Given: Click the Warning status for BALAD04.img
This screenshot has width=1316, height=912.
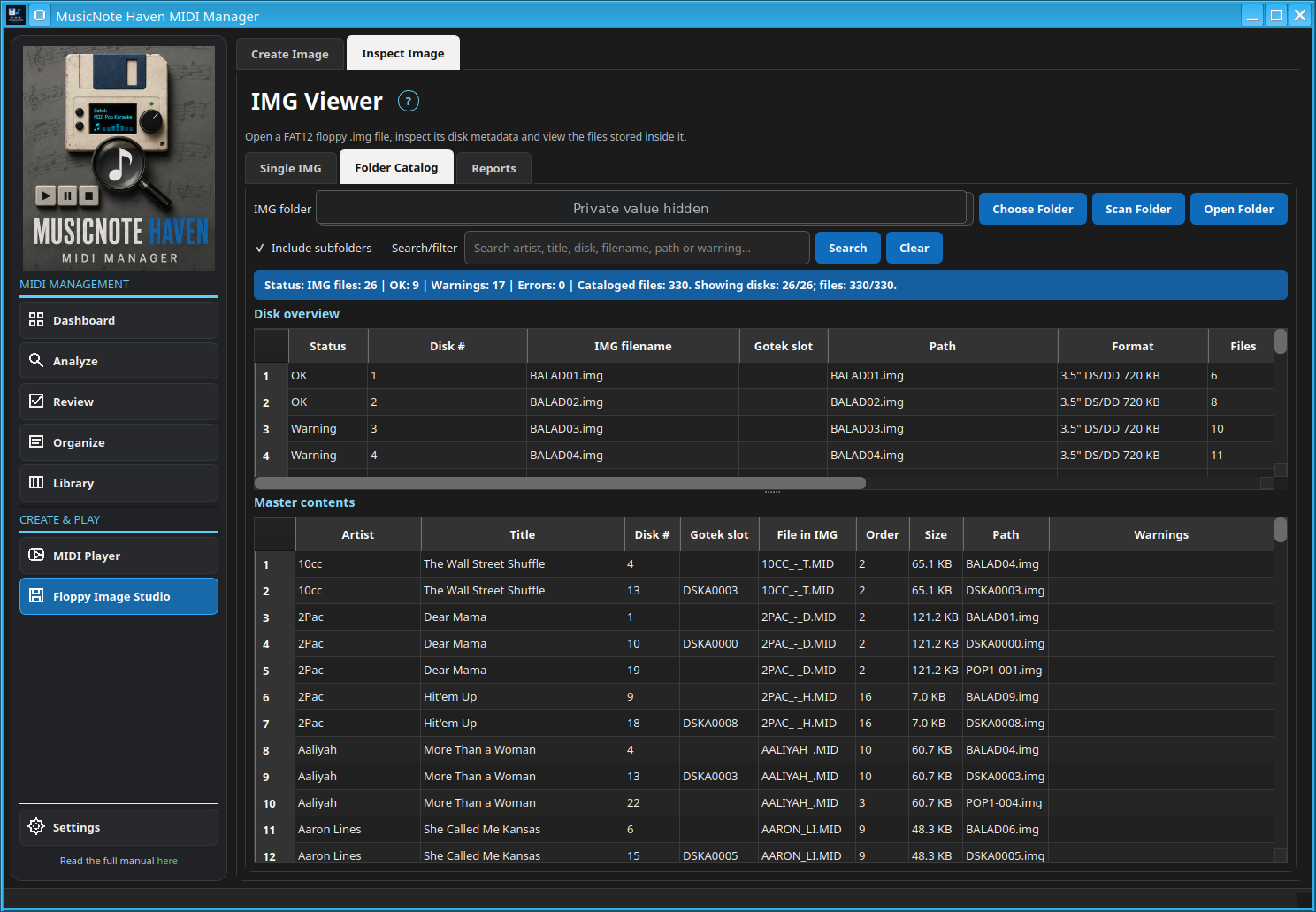Looking at the screenshot, I should [x=328, y=455].
